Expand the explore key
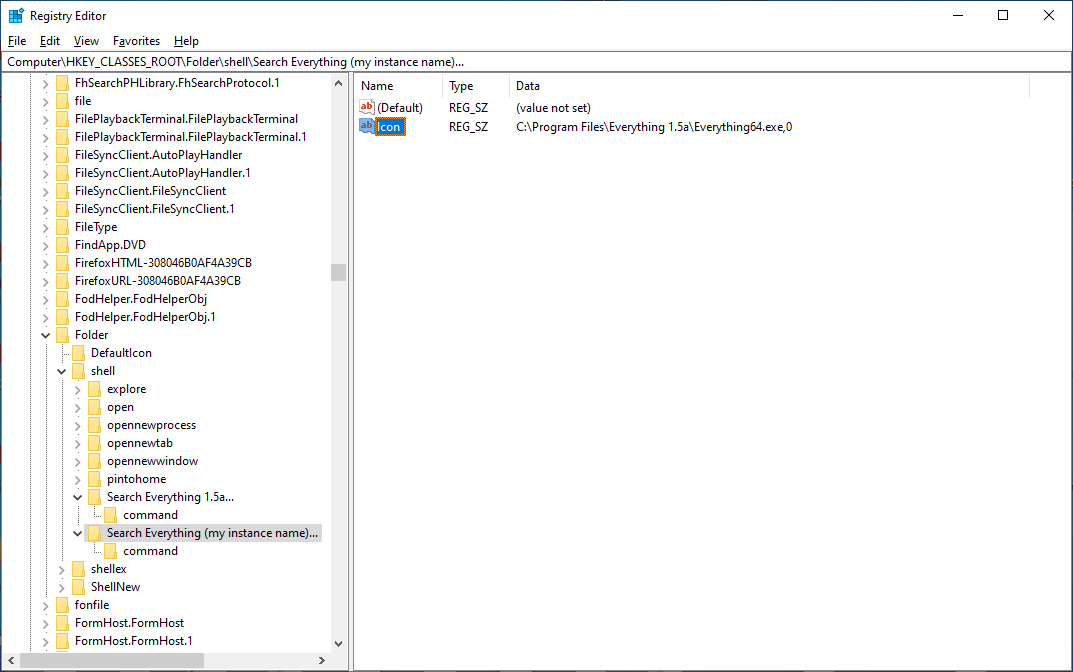This screenshot has width=1073, height=672. (77, 389)
